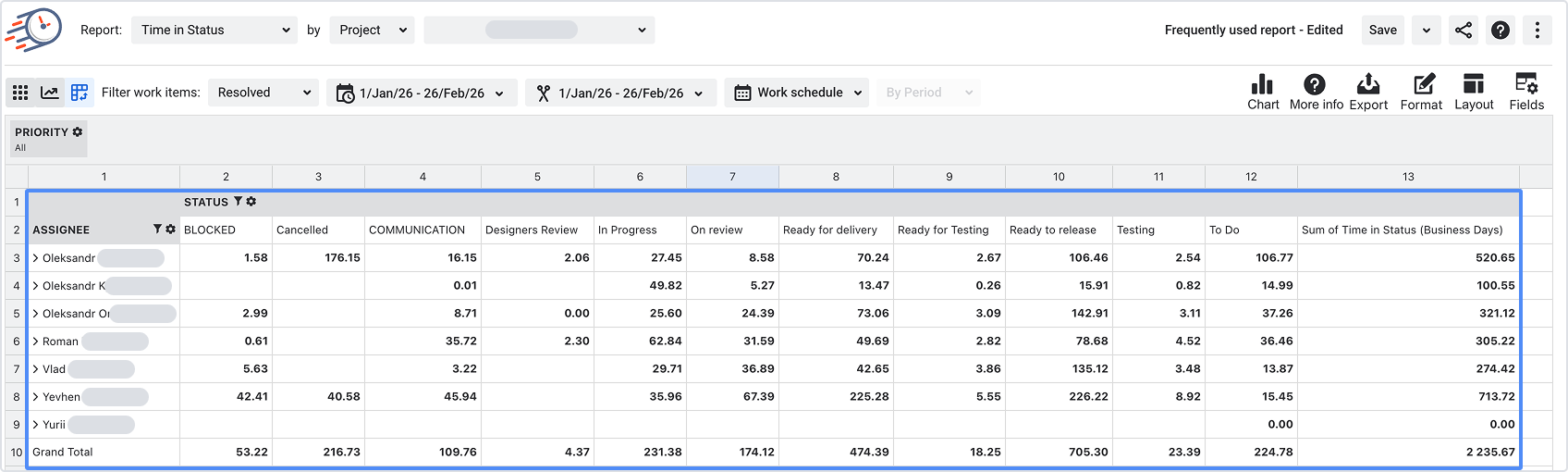
Task: Open the Resolved filter dropdown
Action: 263,93
